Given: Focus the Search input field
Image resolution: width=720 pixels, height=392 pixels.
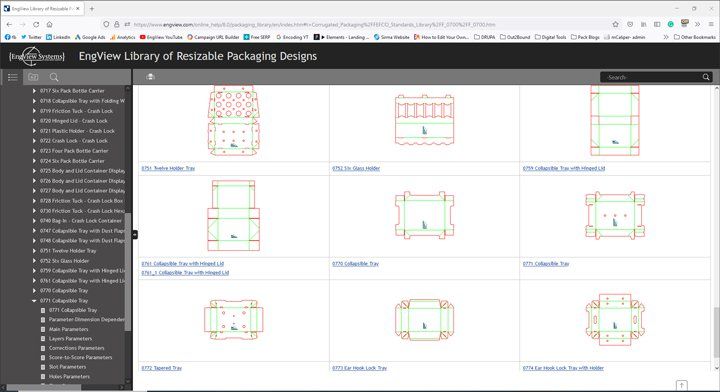Looking at the screenshot, I should coord(651,77).
